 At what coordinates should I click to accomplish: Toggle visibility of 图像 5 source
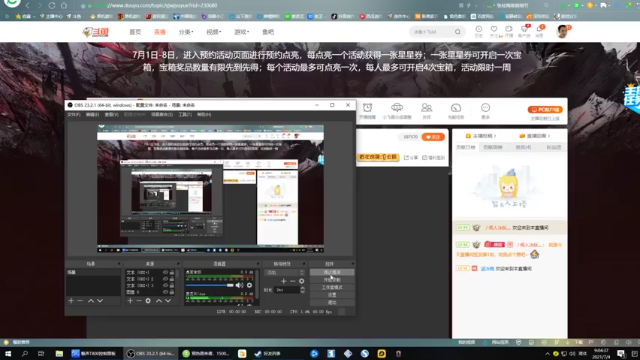(x=165, y=292)
